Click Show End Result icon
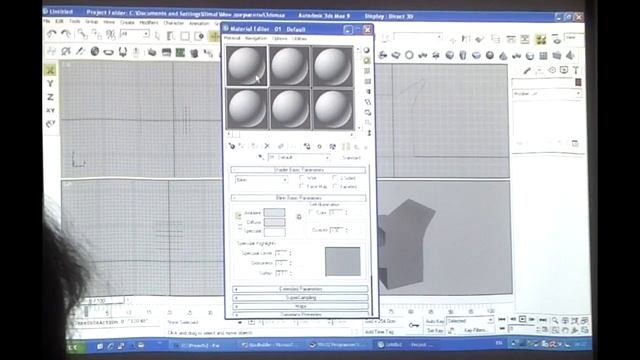640x360 pixels. coord(346,146)
